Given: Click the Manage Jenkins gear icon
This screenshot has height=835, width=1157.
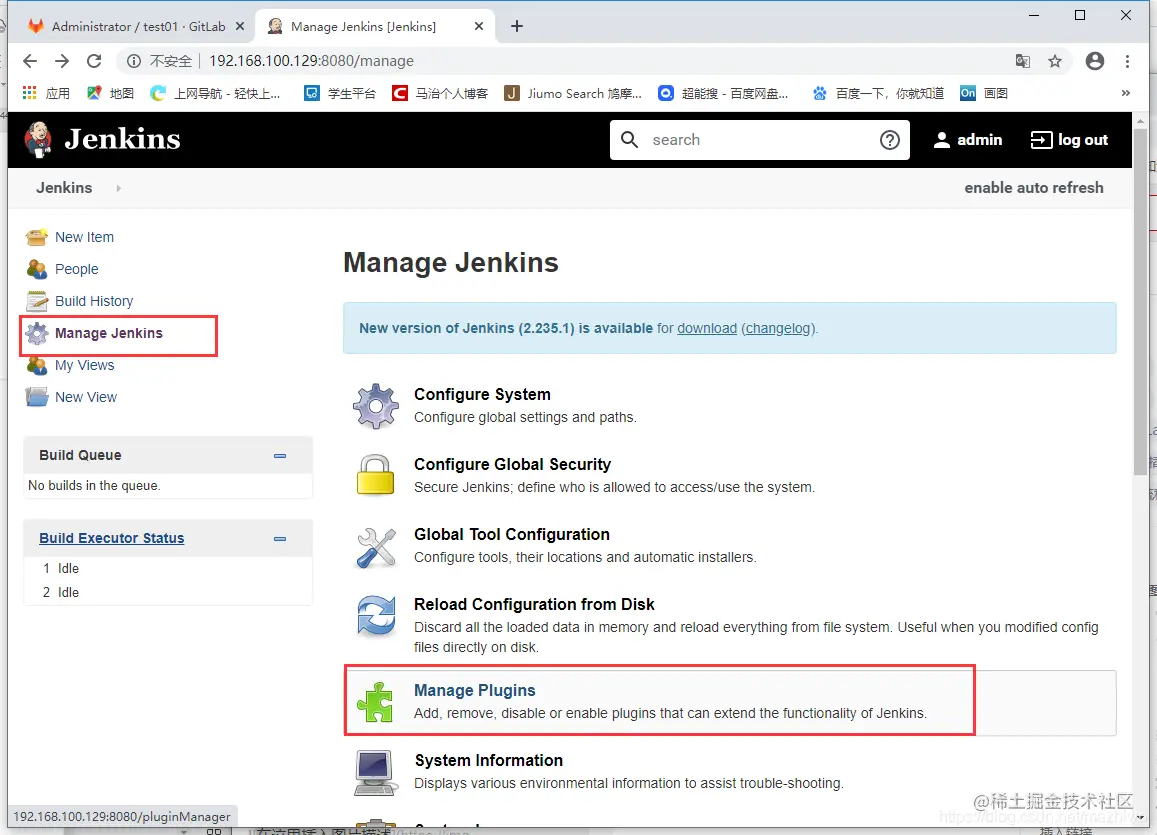Looking at the screenshot, I should tap(37, 333).
